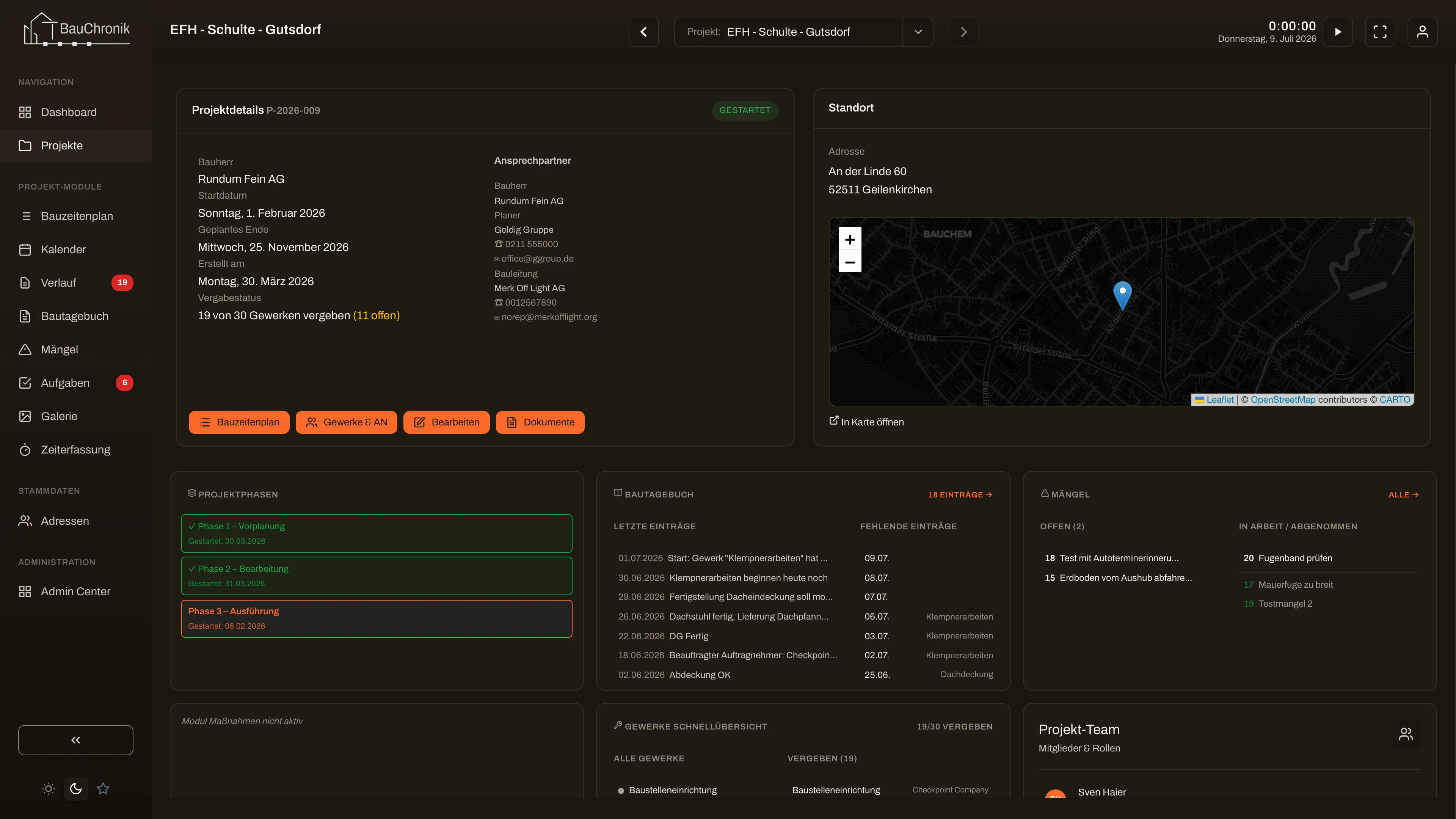Open Verlauf with 19 notifications
This screenshot has height=819, width=1456.
(76, 282)
